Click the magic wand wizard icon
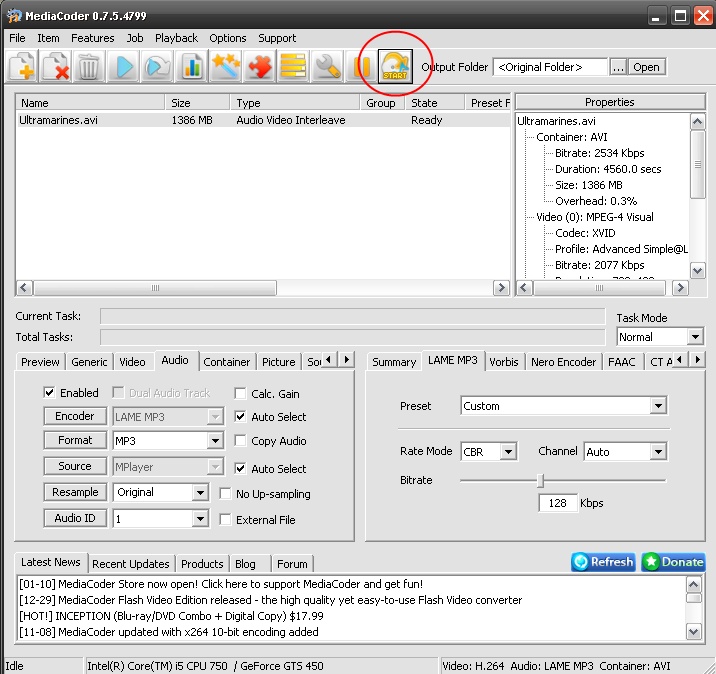The image size is (716, 674). point(225,67)
